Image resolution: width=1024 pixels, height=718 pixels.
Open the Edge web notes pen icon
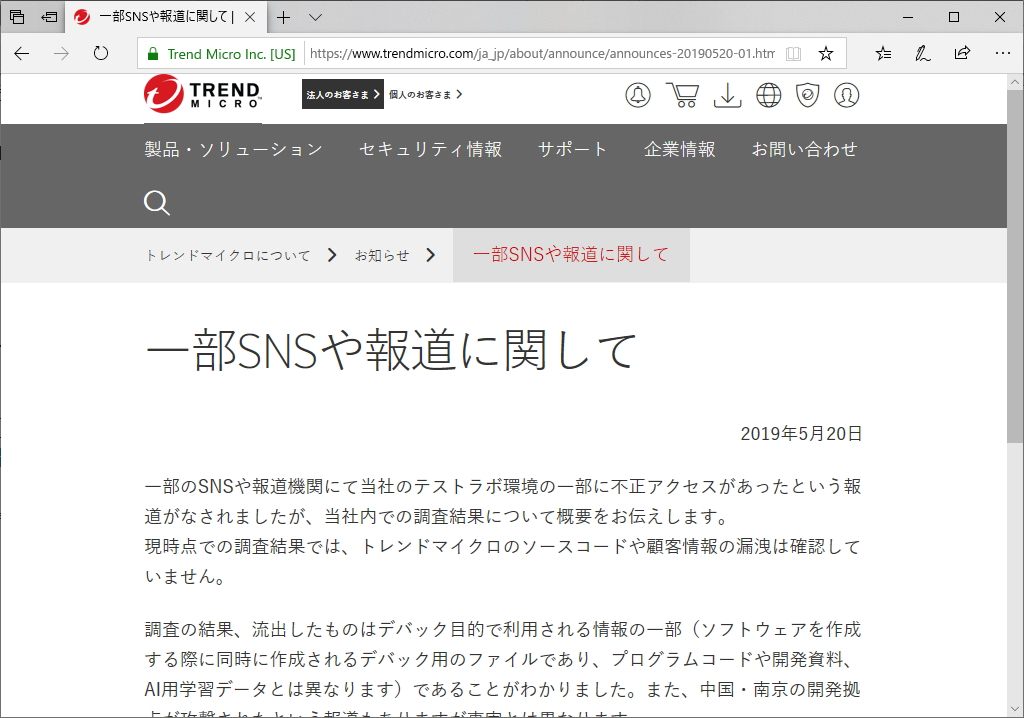point(921,51)
